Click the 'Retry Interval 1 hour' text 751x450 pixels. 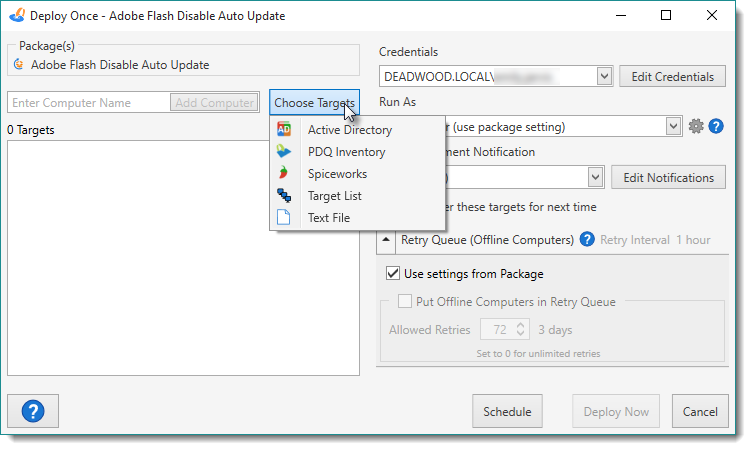655,240
